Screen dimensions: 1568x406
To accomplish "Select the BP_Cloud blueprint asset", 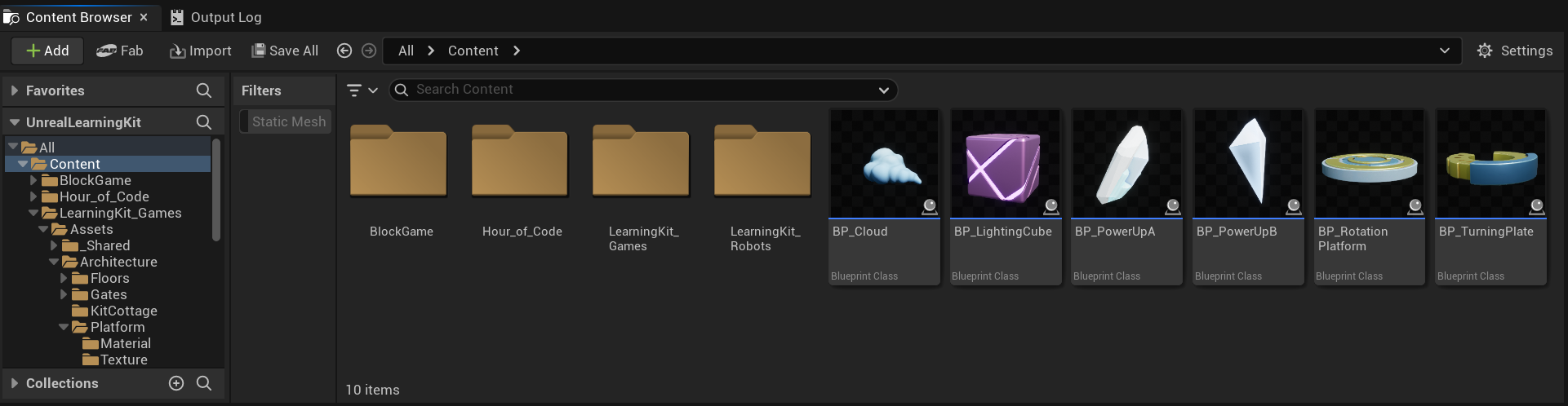I will [x=884, y=197].
